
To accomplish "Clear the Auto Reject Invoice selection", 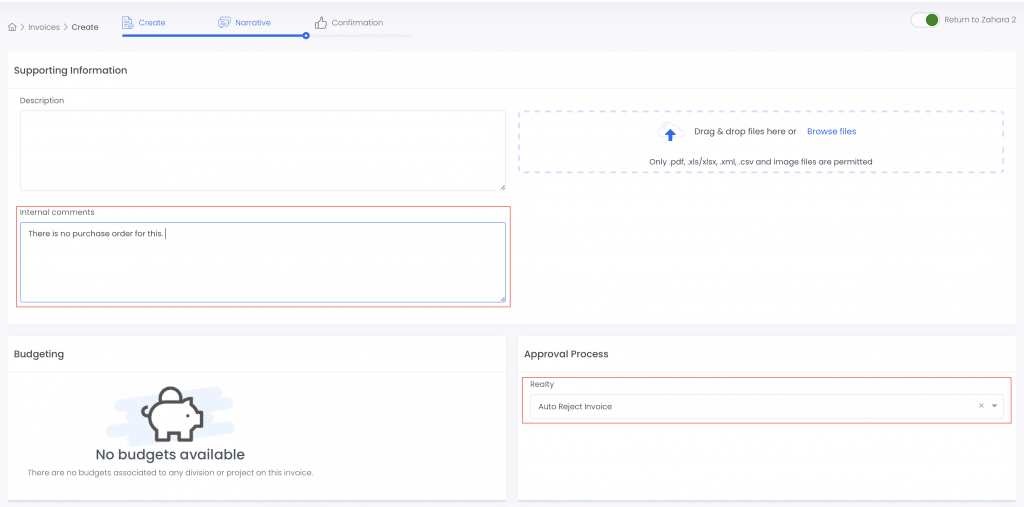I will [981, 406].
